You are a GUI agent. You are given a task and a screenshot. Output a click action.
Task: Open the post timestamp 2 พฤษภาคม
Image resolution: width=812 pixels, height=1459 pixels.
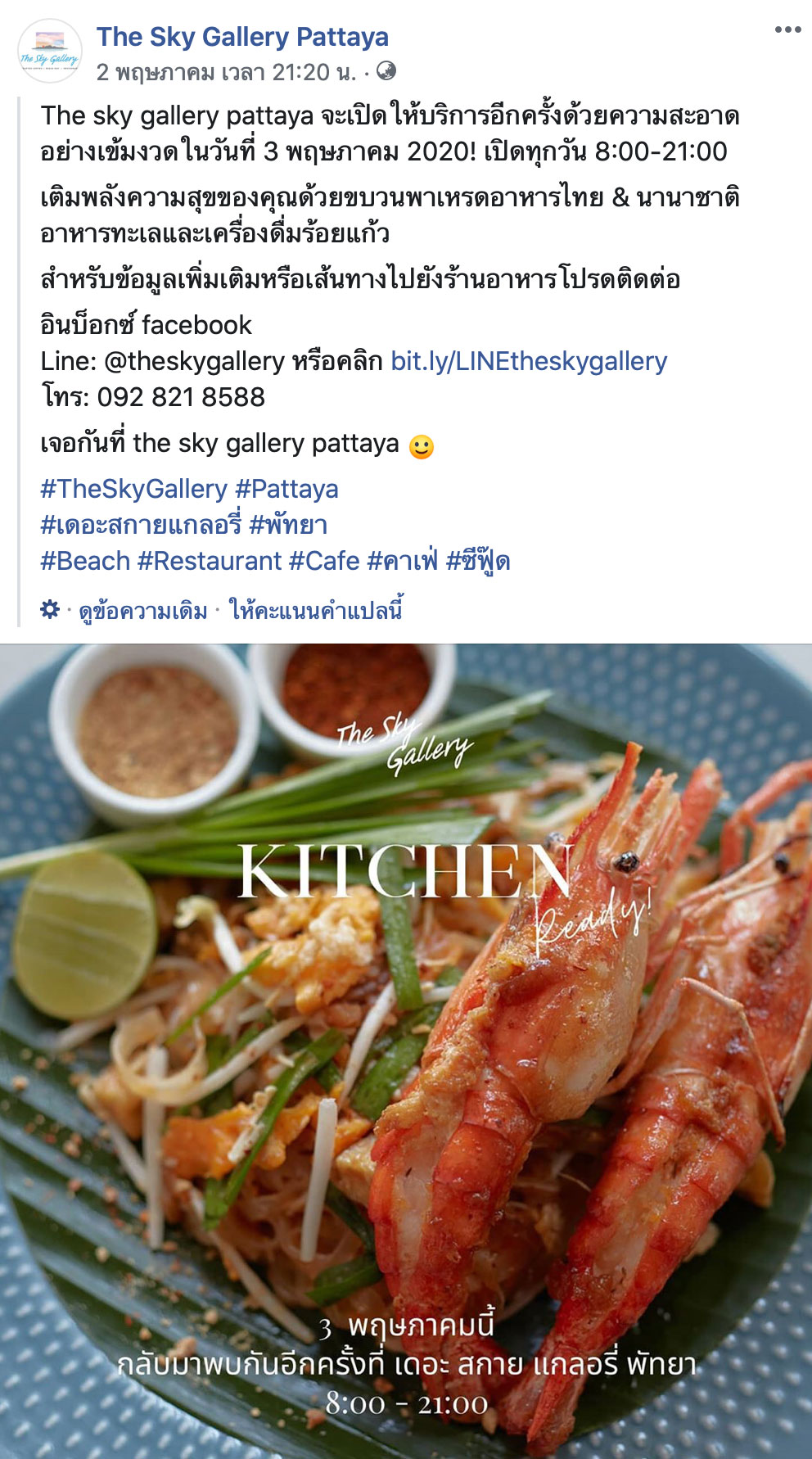[226, 72]
